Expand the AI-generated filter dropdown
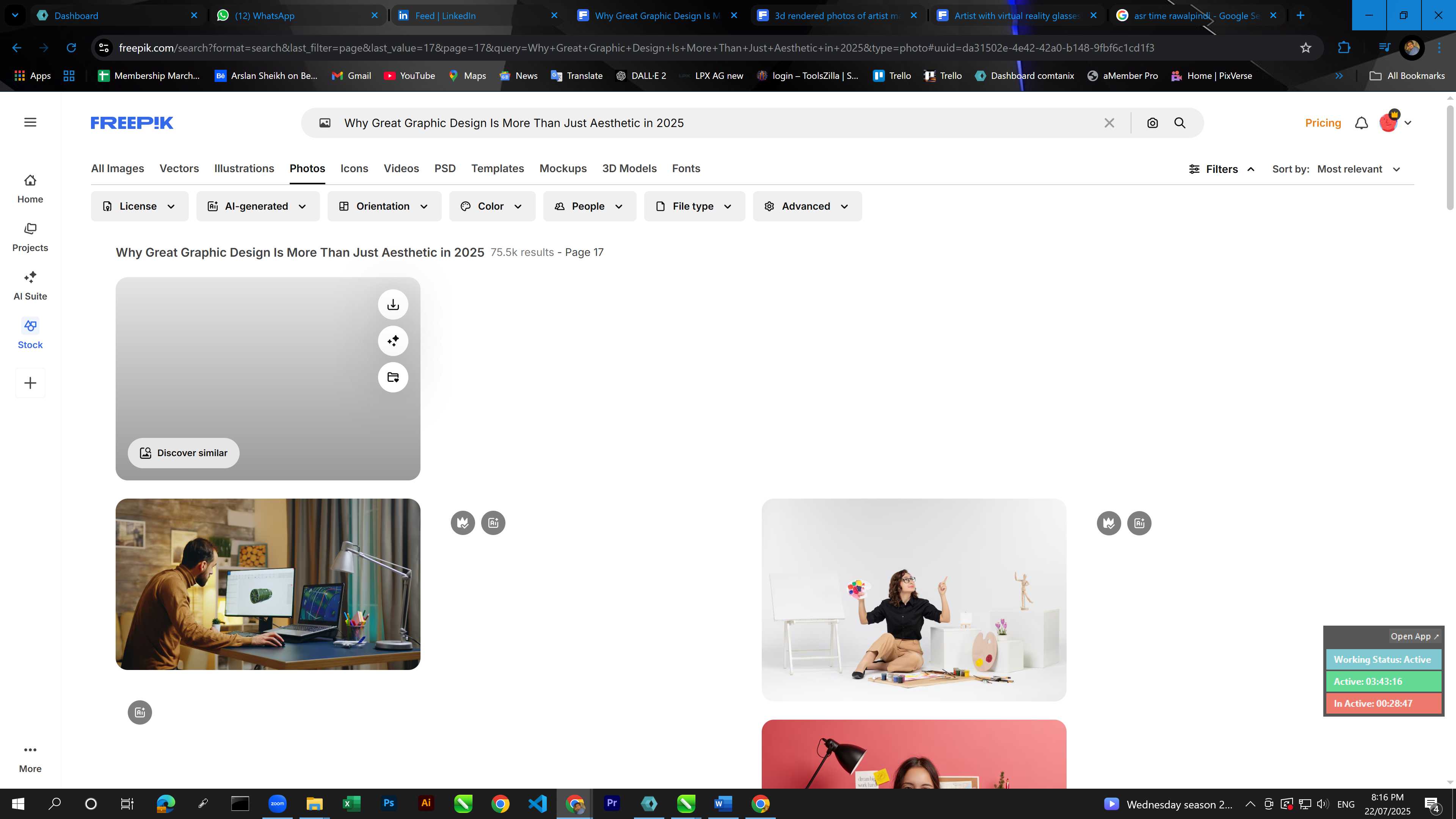Screen dimensions: 1456x819 point(258,206)
